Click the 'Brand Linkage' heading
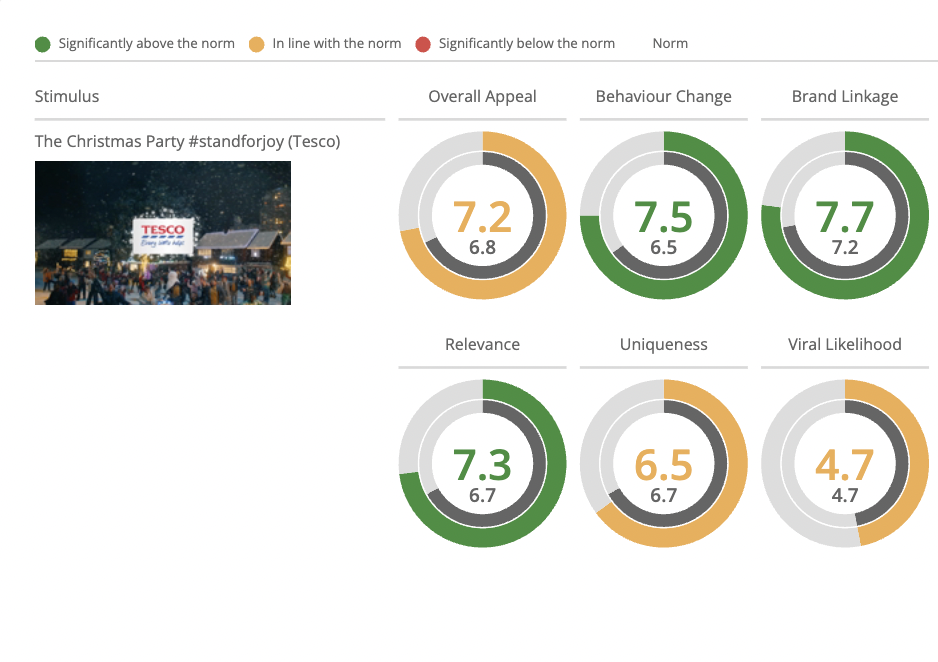Viewport: 938px width, 662px height. (845, 97)
